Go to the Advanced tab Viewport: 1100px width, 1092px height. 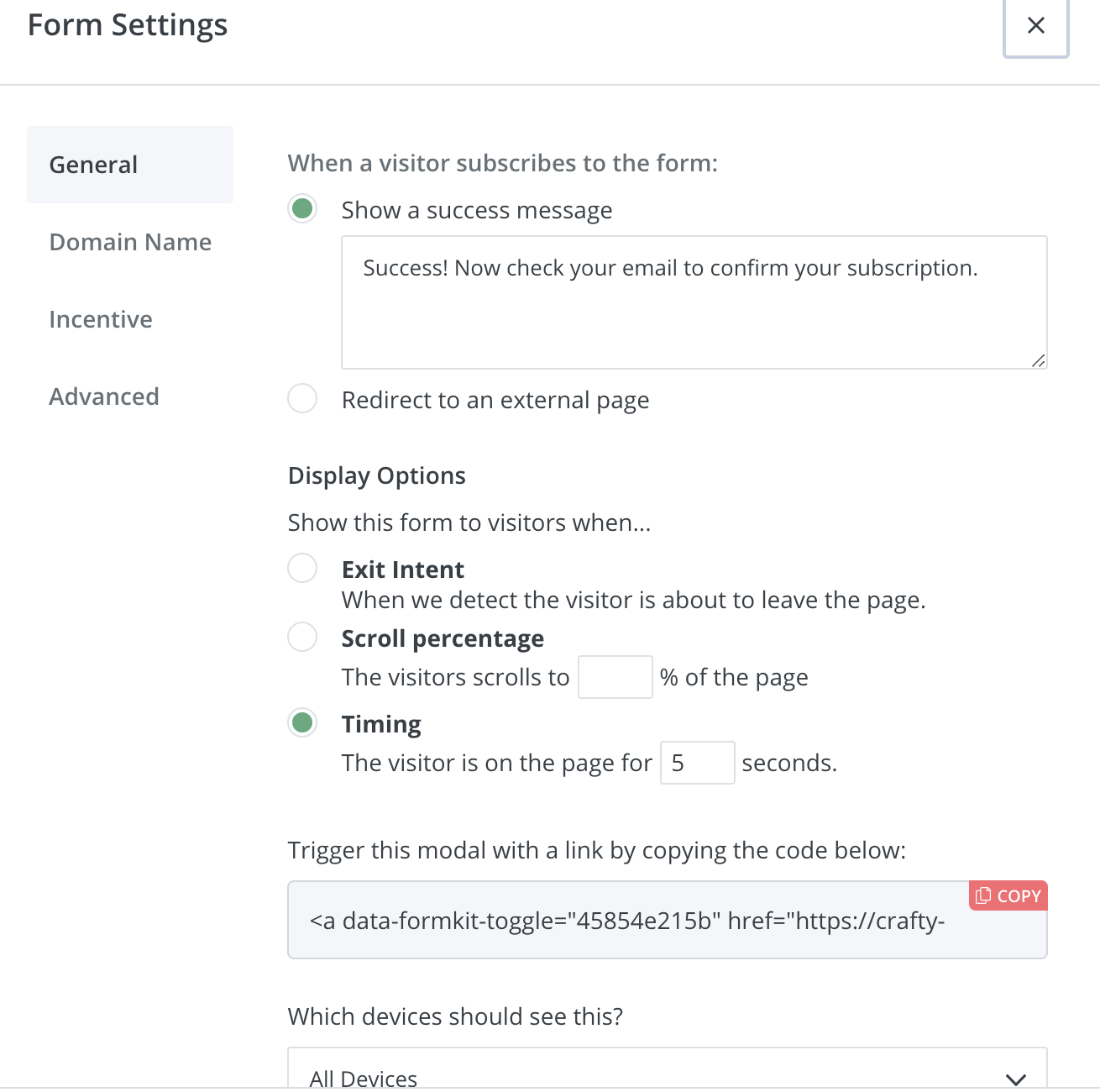104,396
